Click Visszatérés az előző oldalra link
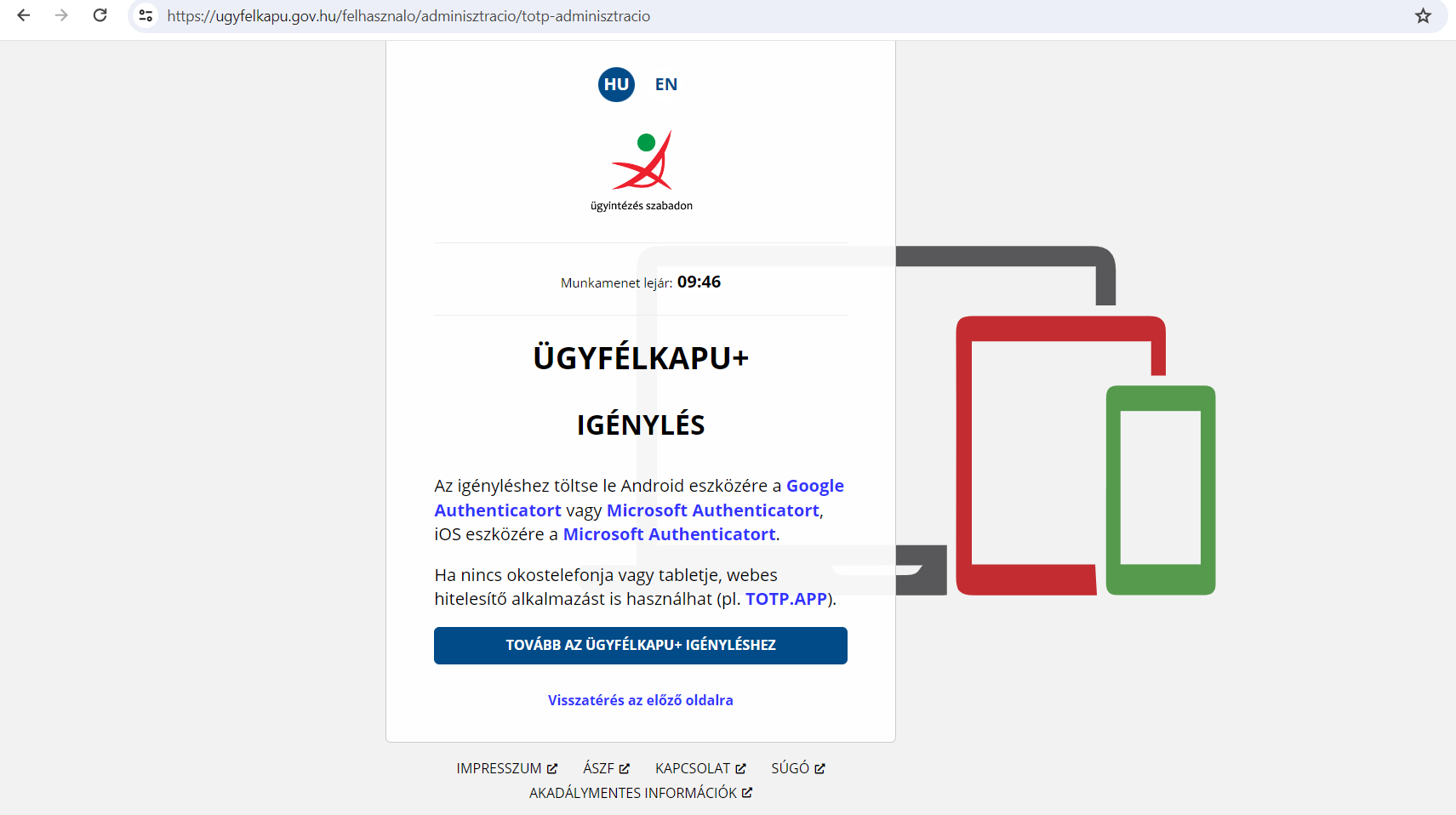The width and height of the screenshot is (1456, 815). click(x=640, y=700)
